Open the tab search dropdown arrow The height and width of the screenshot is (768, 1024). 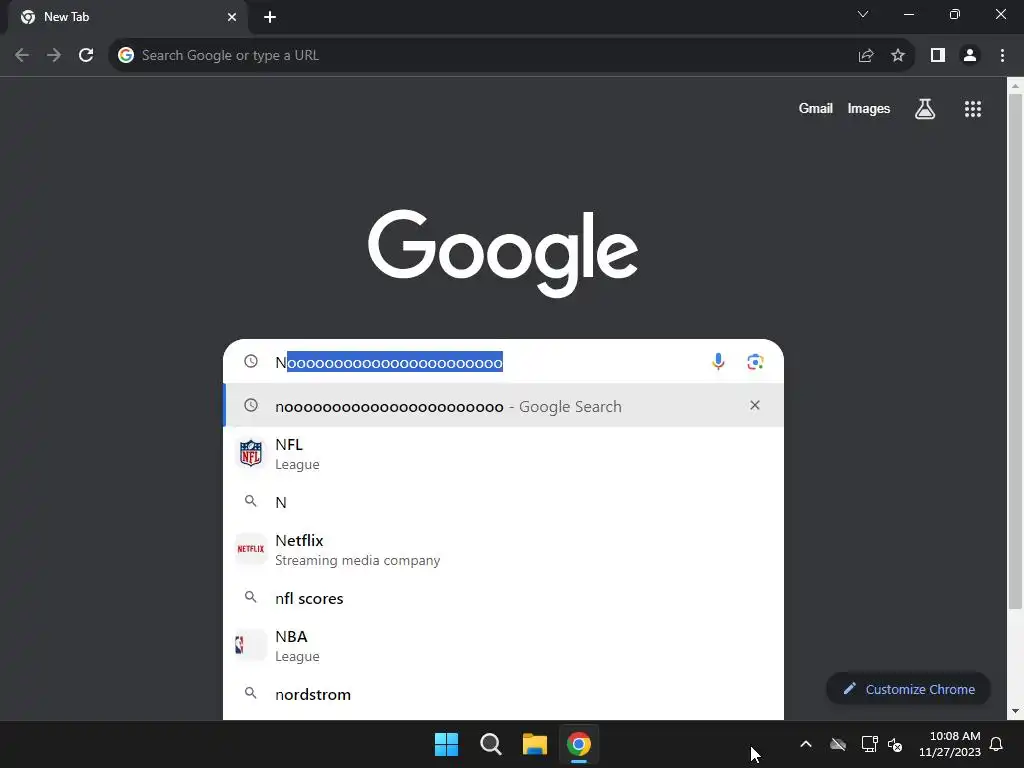(x=863, y=14)
